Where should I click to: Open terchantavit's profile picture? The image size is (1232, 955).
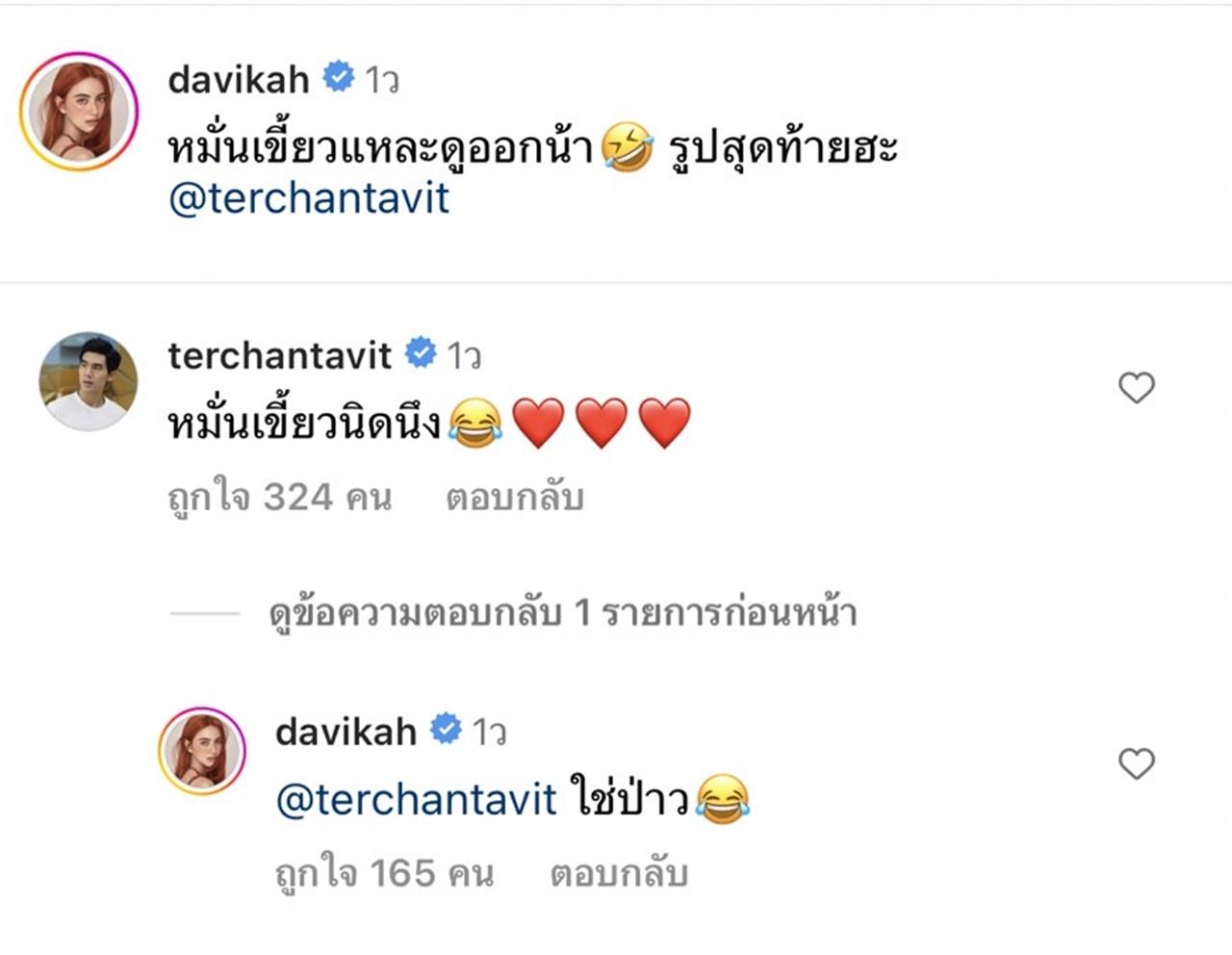point(88,380)
